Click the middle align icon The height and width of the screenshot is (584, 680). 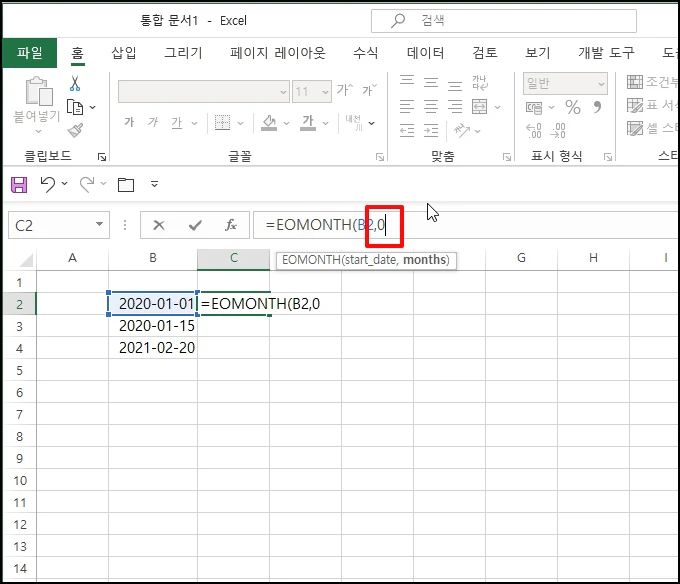pos(431,82)
